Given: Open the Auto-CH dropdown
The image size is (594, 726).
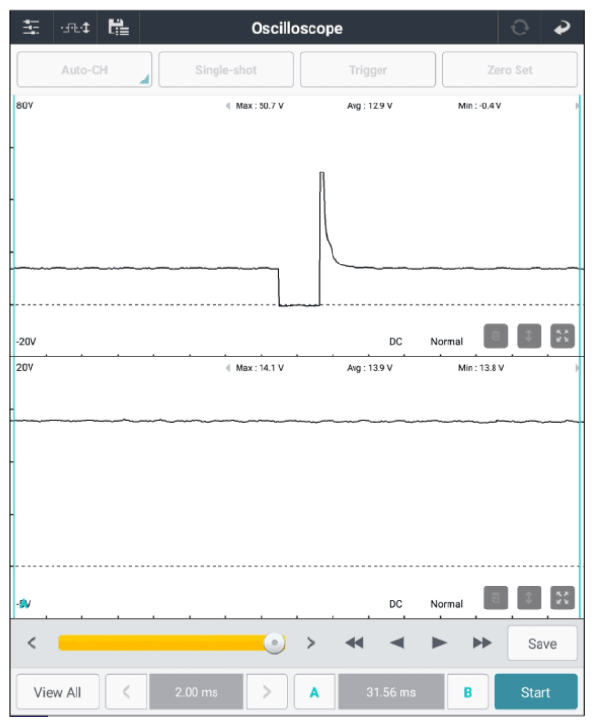Looking at the screenshot, I should click(84, 69).
